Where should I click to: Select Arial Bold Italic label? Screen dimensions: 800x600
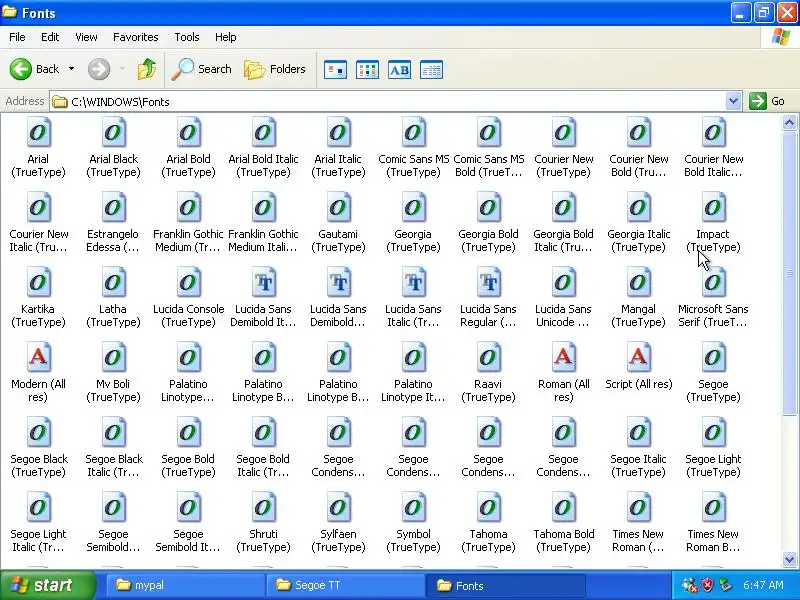point(263,165)
